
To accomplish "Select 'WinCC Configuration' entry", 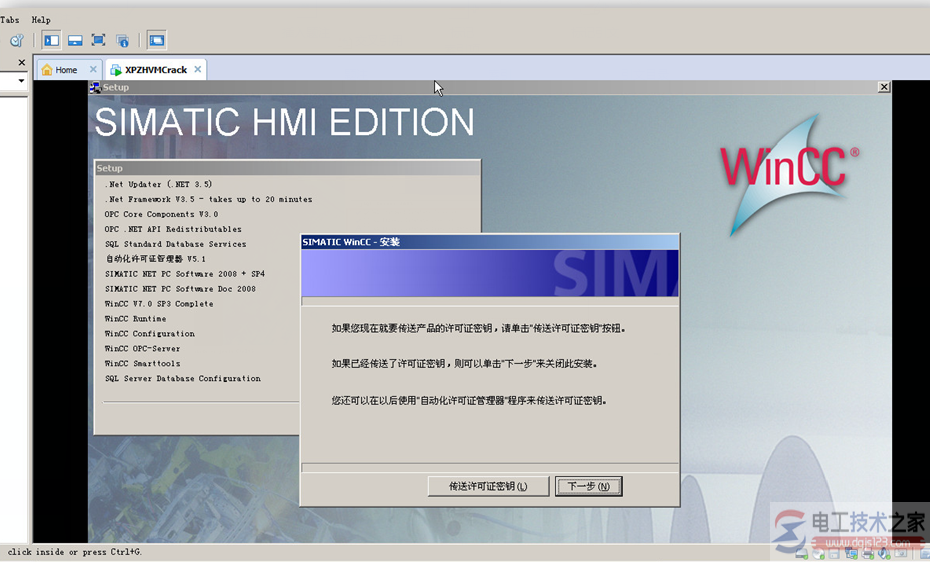I will point(149,334).
